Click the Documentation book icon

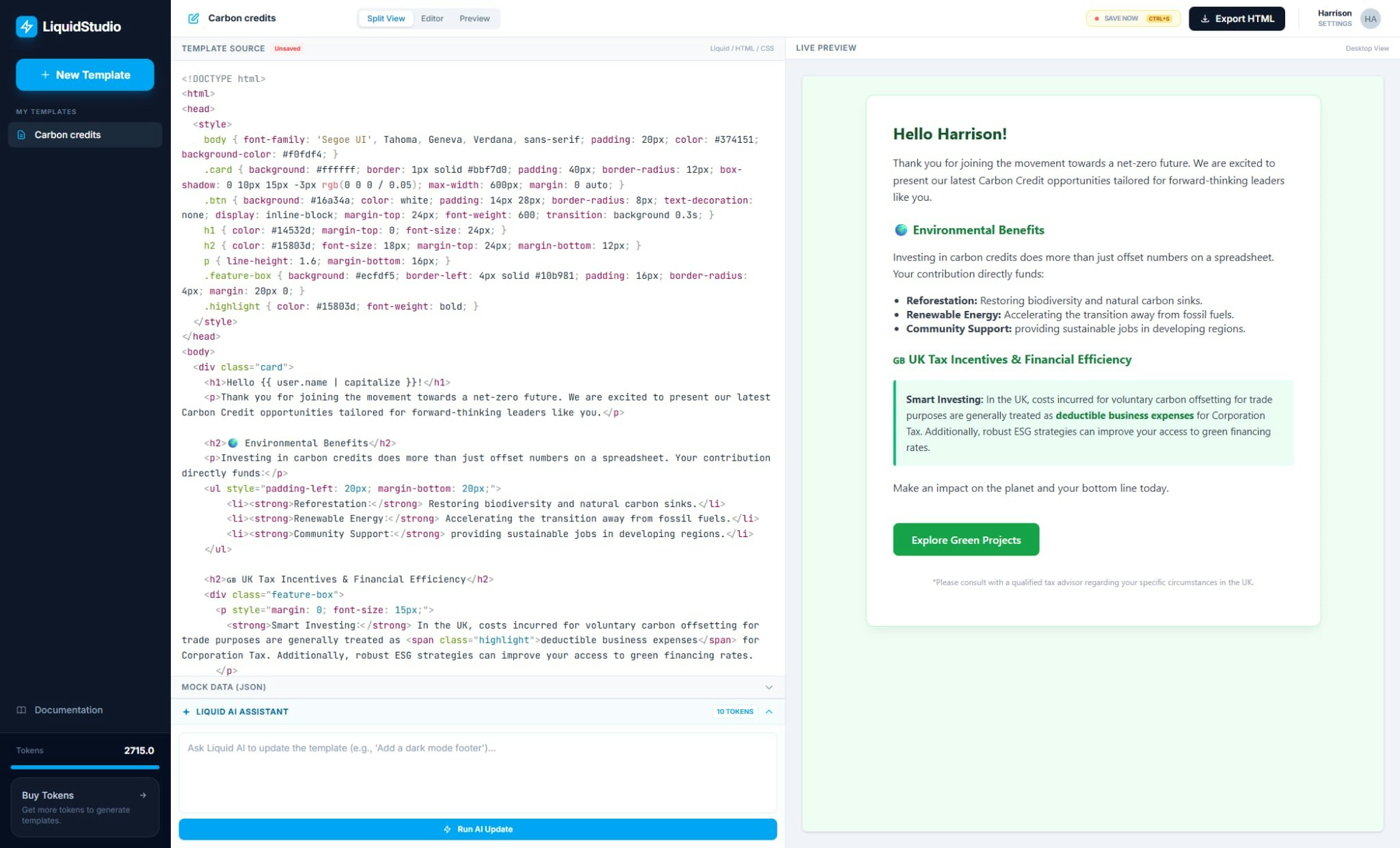click(x=21, y=710)
